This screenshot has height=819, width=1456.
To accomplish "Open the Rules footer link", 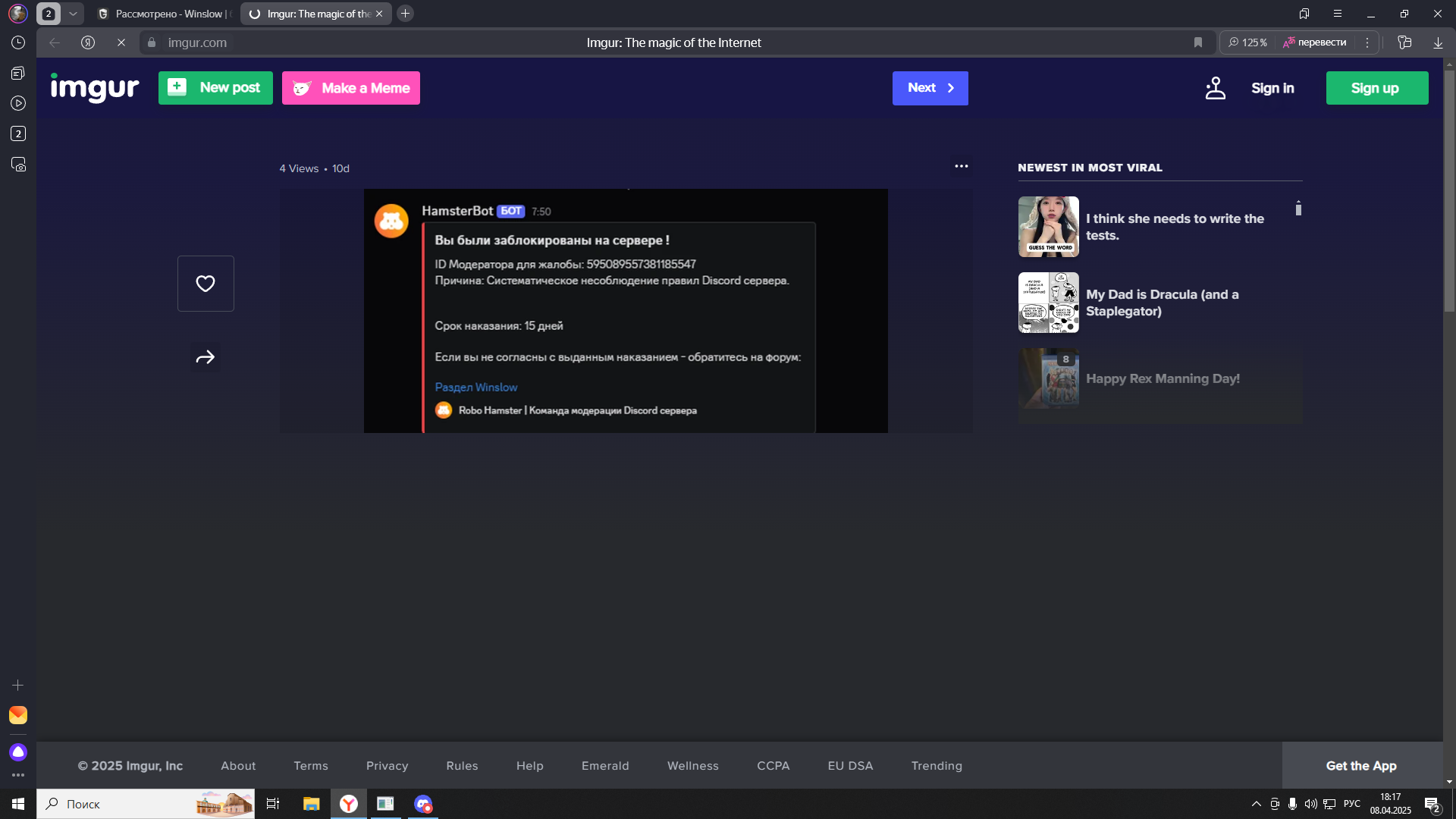I will click(463, 766).
